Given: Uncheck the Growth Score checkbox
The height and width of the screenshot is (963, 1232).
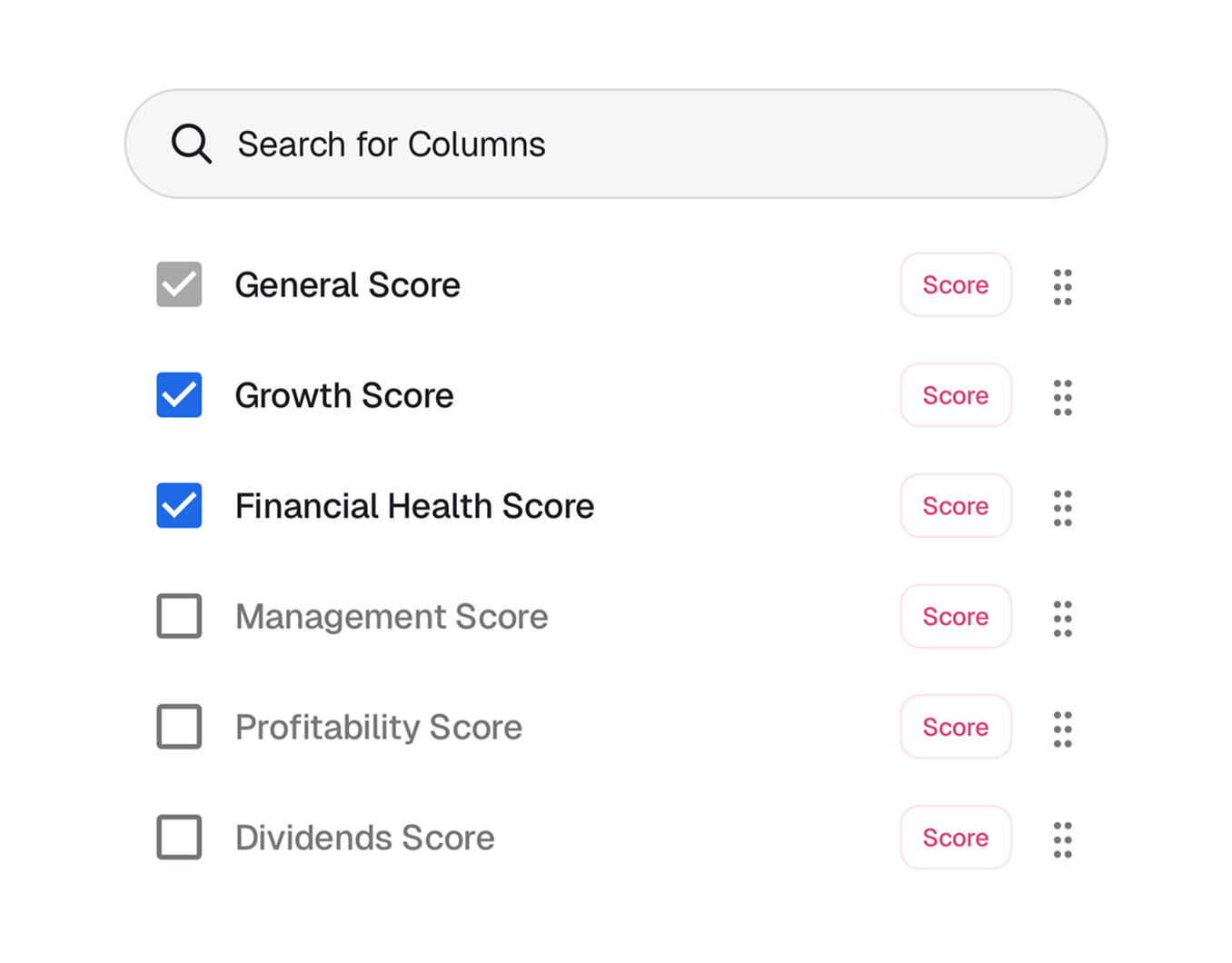Looking at the screenshot, I should 178,396.
